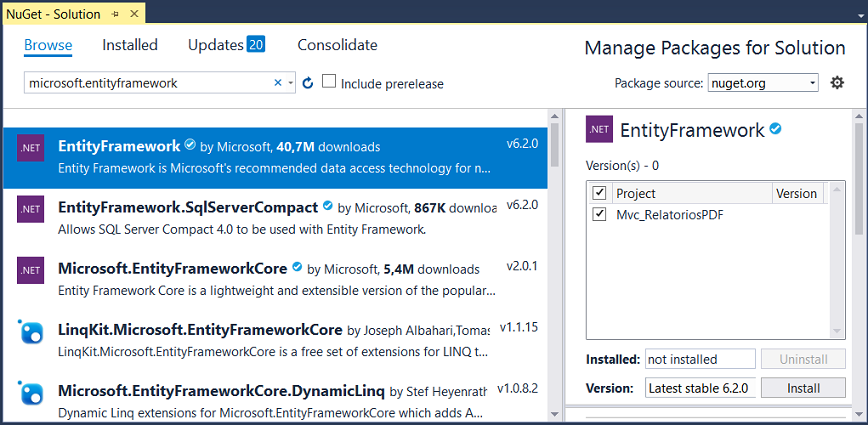Viewport: 868px width, 425px height.
Task: Click the .NET icon of EntityFramework.SqlServerCompact
Action: (30, 209)
